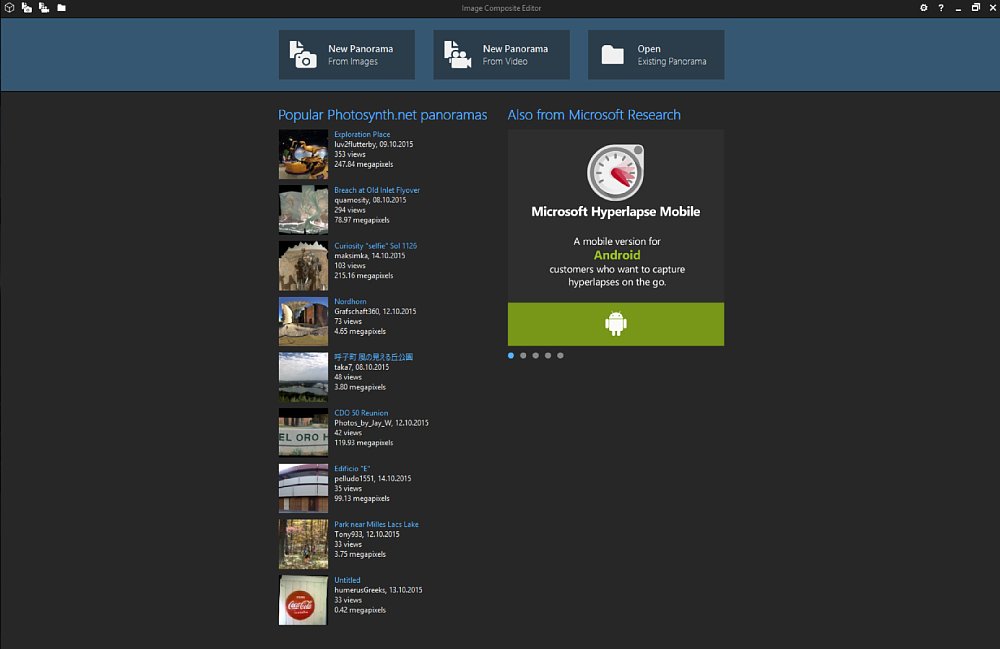The height and width of the screenshot is (649, 1000).
Task: Click the Nordhorn thumbnail
Action: (304, 321)
